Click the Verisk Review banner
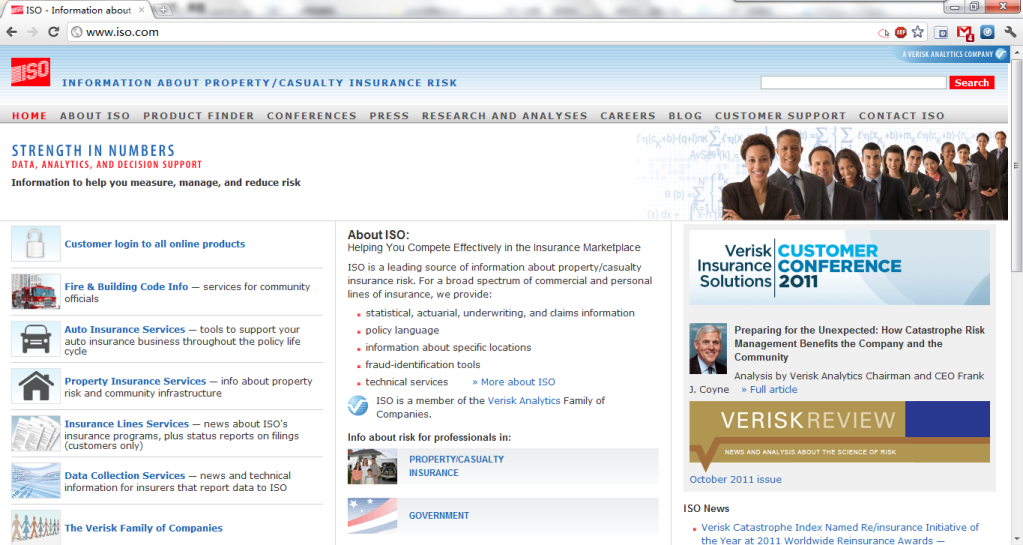The image size is (1023, 545). tap(840, 436)
